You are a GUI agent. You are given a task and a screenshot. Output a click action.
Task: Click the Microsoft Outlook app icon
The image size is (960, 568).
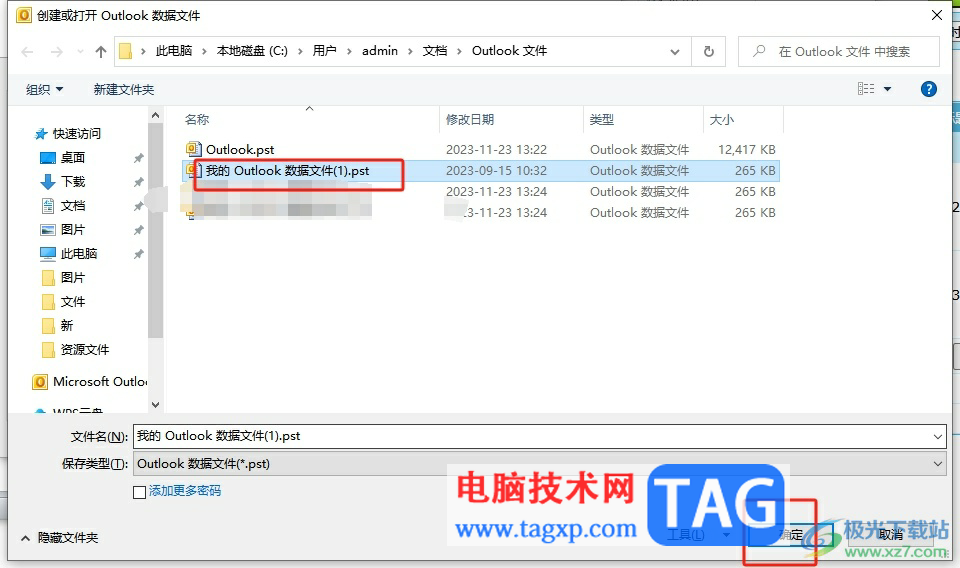(40, 382)
